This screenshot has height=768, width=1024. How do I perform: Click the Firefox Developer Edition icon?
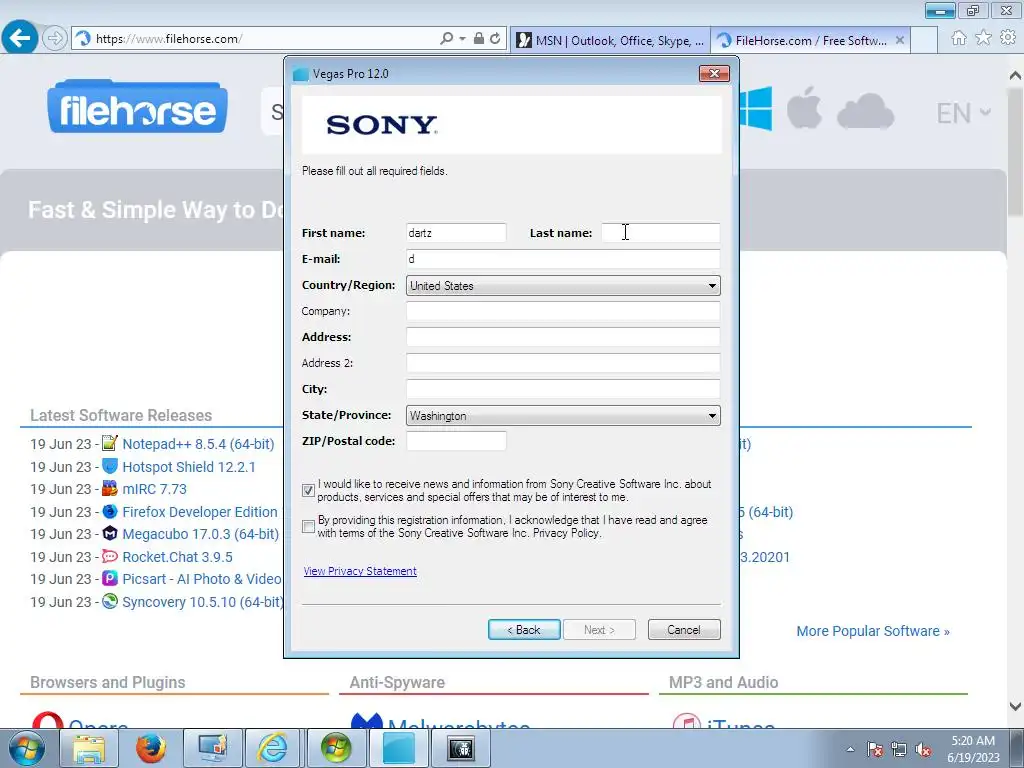pyautogui.click(x=110, y=511)
